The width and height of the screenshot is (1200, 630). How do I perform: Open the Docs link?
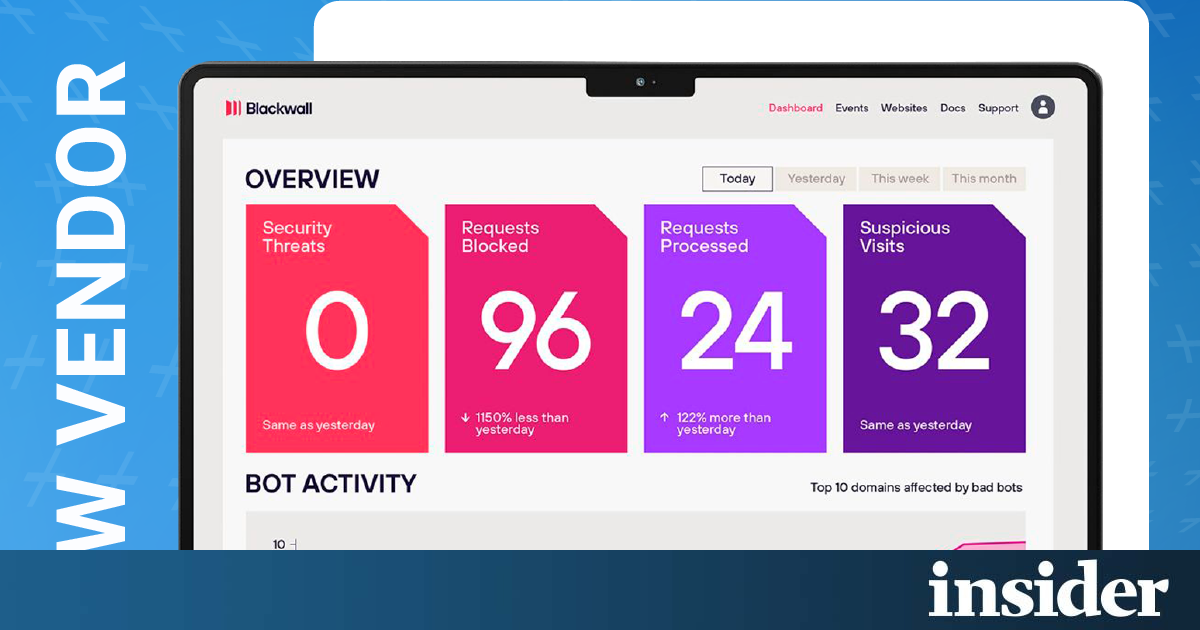(952, 108)
